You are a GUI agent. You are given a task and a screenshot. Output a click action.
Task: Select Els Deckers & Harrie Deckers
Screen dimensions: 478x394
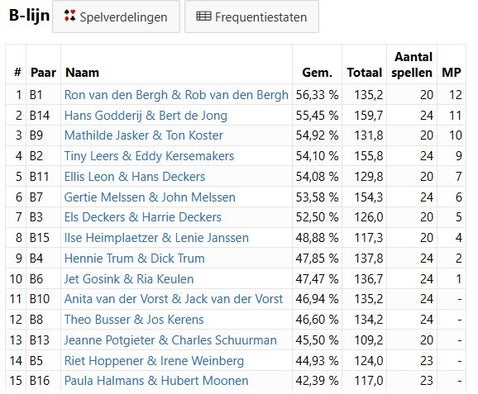pos(143,217)
